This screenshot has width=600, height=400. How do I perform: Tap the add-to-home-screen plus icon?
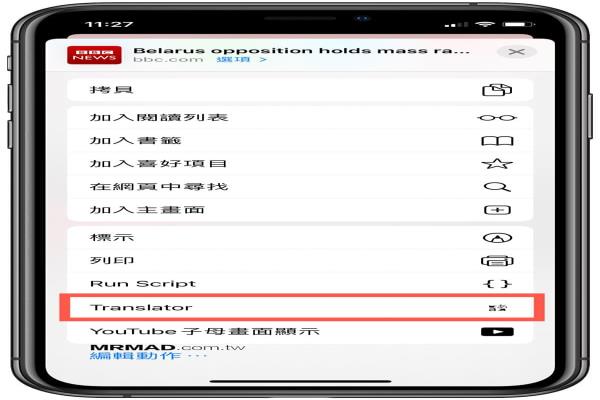pyautogui.click(x=497, y=210)
